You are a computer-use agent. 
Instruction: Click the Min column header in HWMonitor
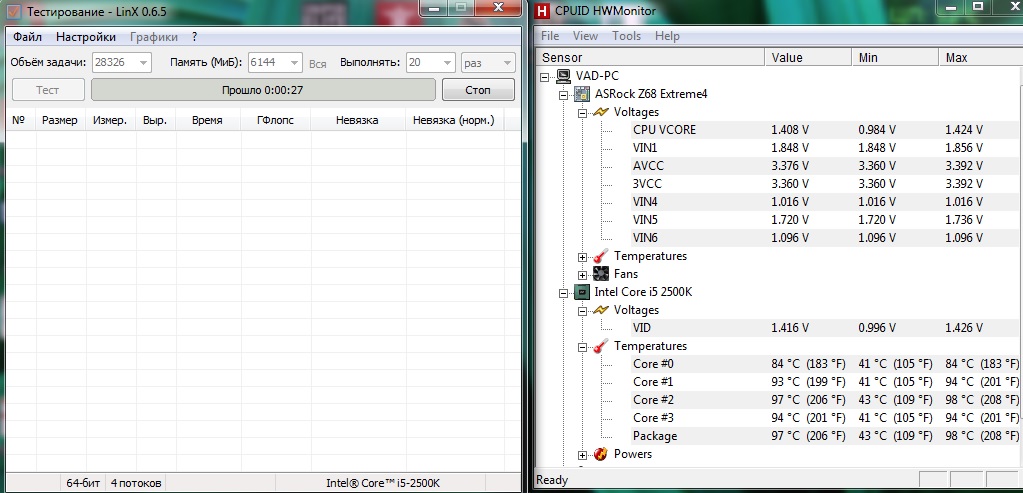895,58
